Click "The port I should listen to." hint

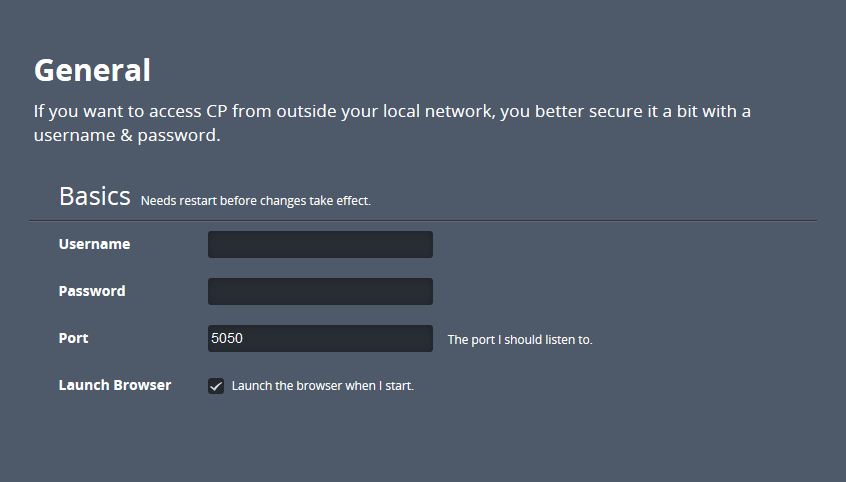(x=520, y=340)
